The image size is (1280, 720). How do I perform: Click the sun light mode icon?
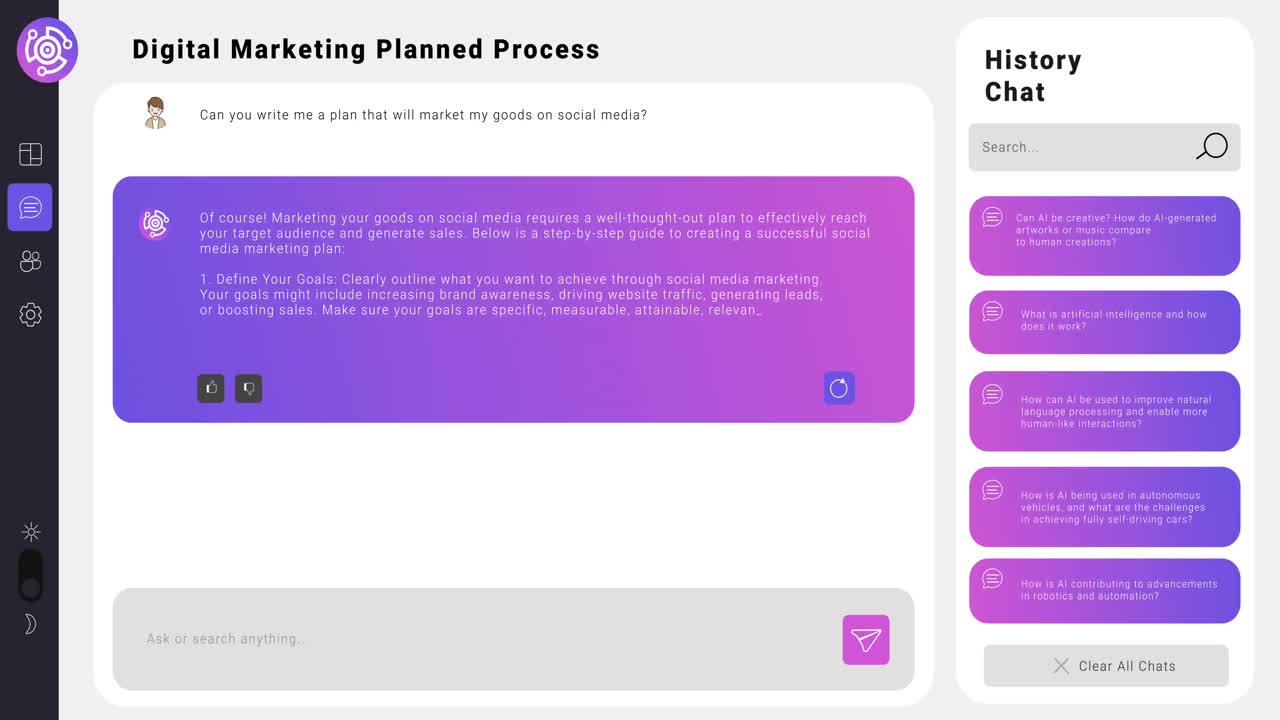point(31,531)
